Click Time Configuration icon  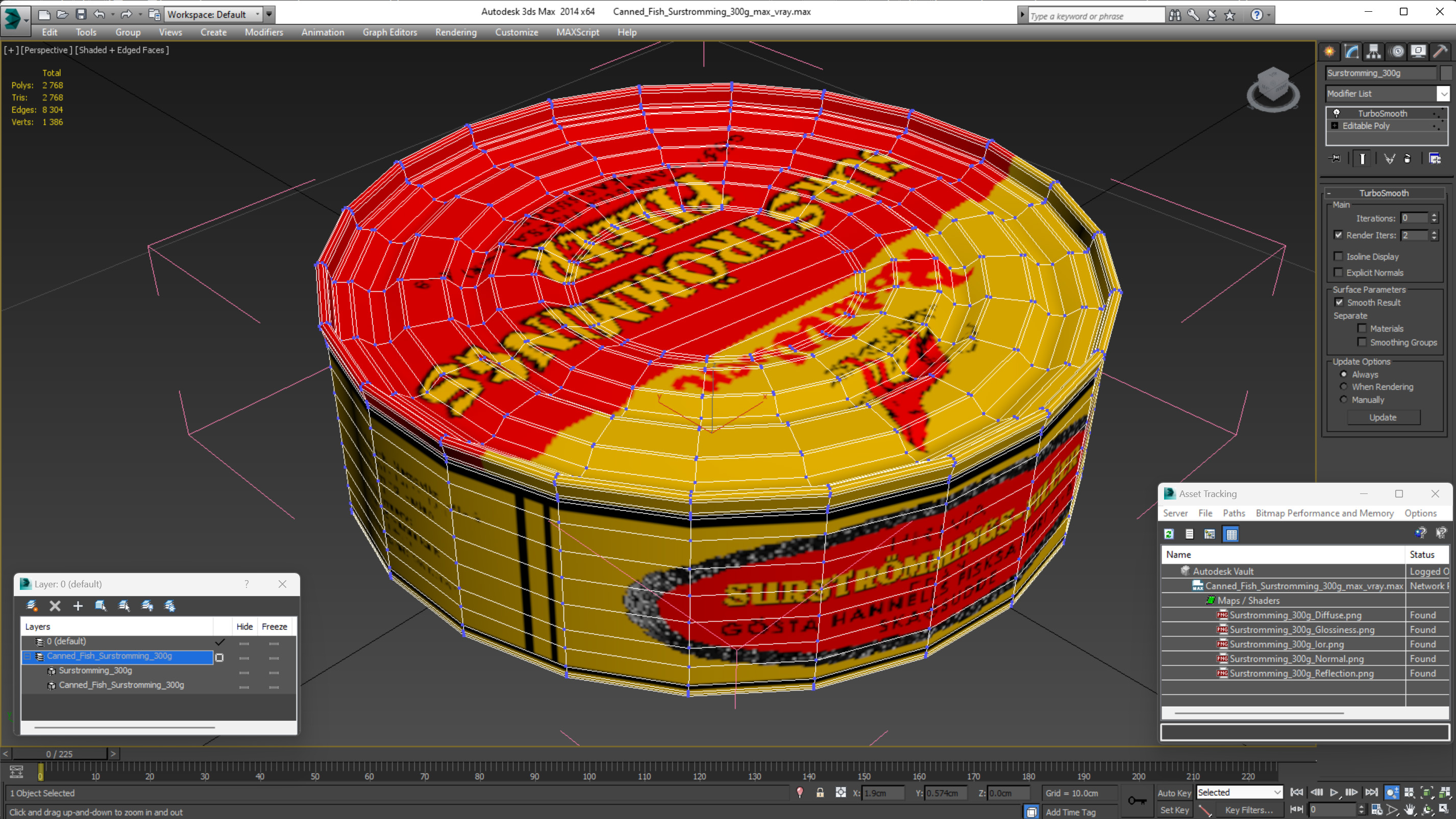pyautogui.click(x=1377, y=809)
